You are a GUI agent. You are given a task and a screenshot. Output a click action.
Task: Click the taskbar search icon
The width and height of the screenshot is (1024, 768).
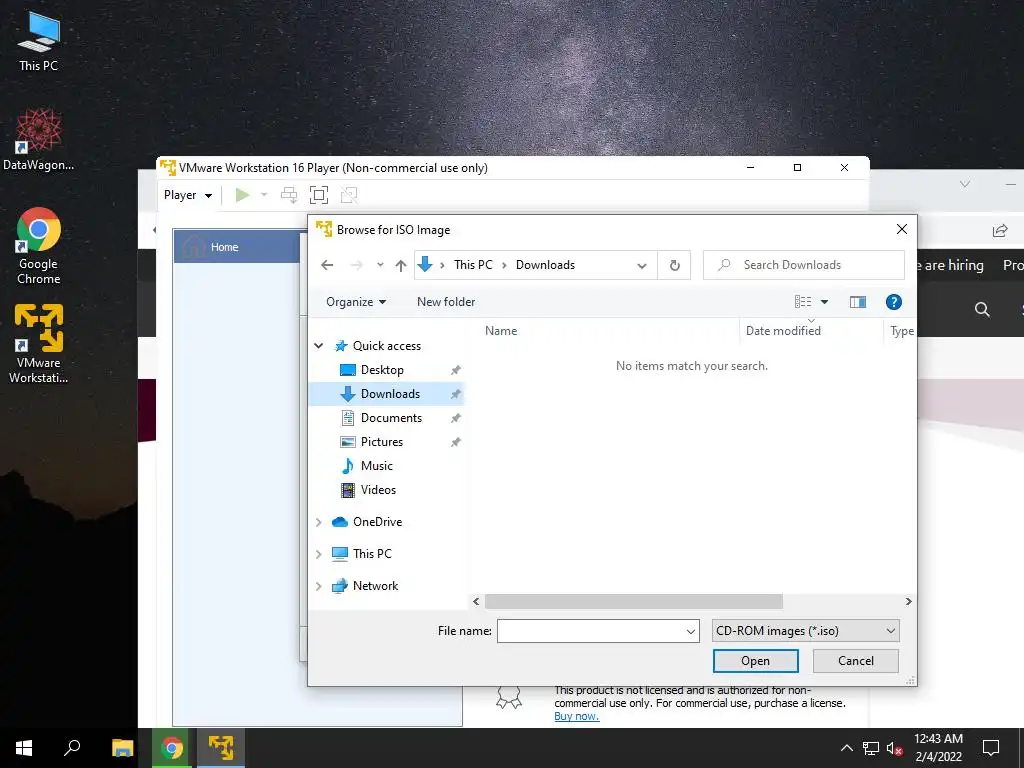pos(72,748)
